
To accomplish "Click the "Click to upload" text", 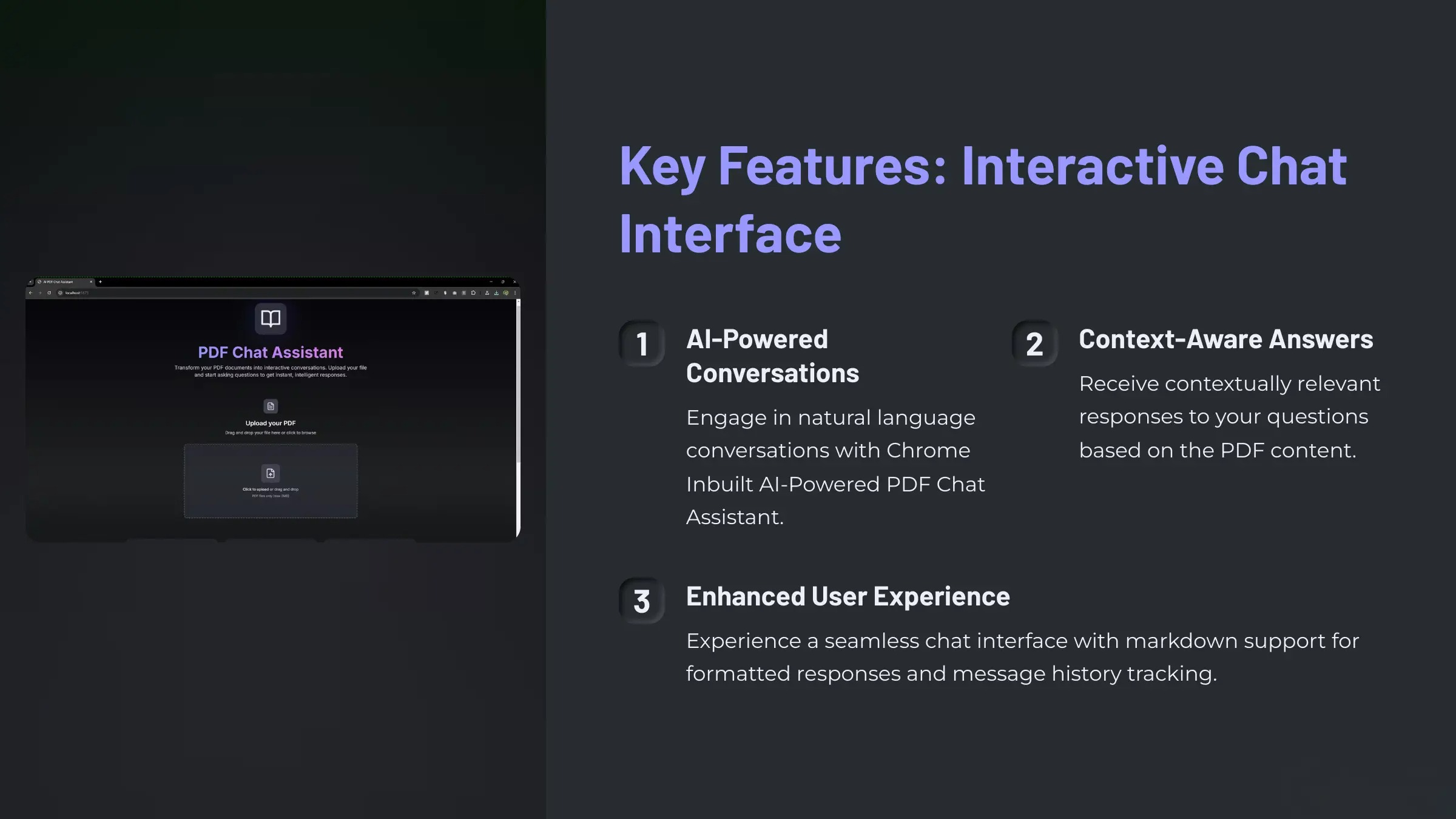I will [x=255, y=489].
